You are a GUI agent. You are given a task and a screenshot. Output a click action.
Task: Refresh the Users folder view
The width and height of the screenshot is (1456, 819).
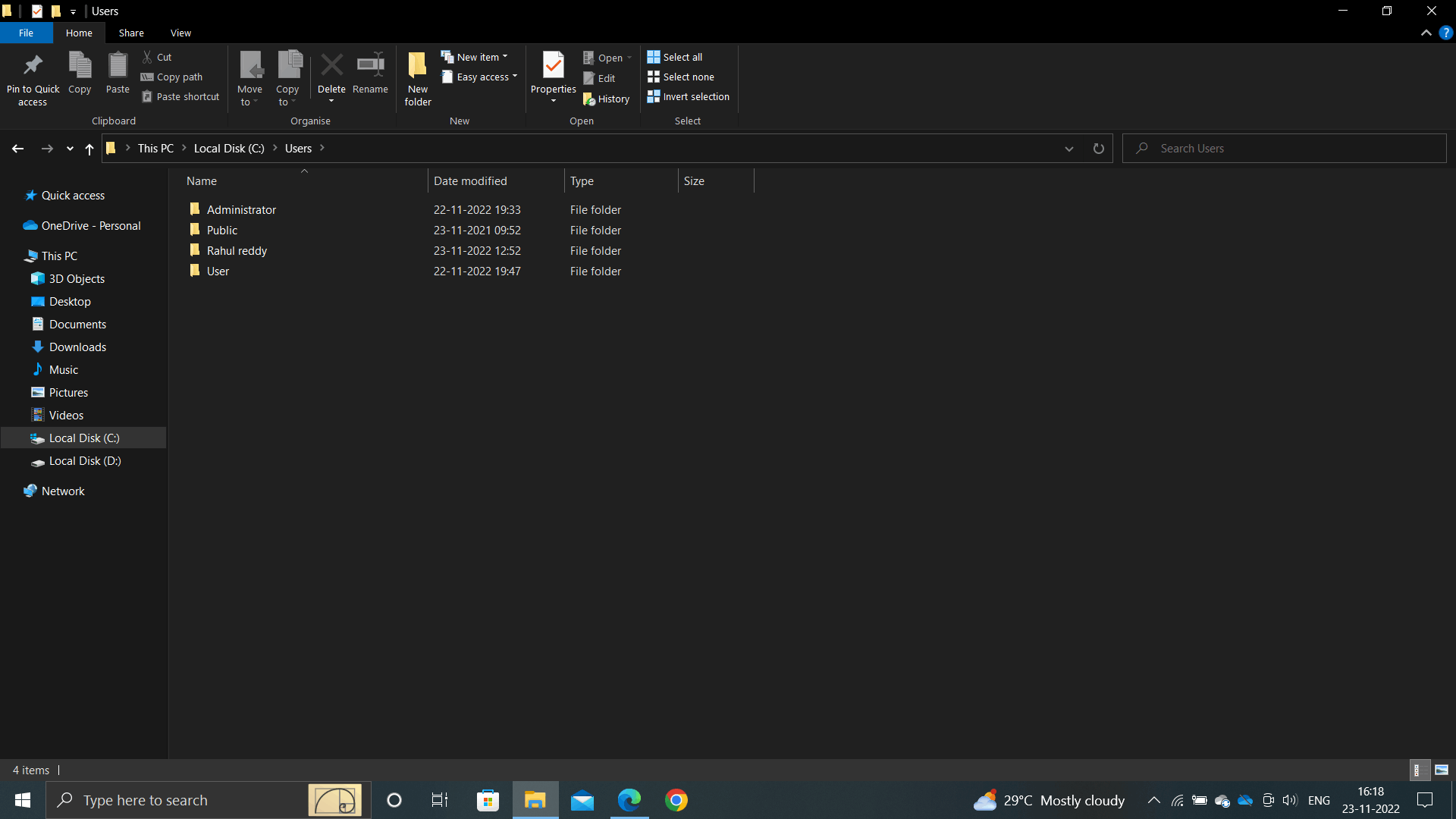[1098, 149]
